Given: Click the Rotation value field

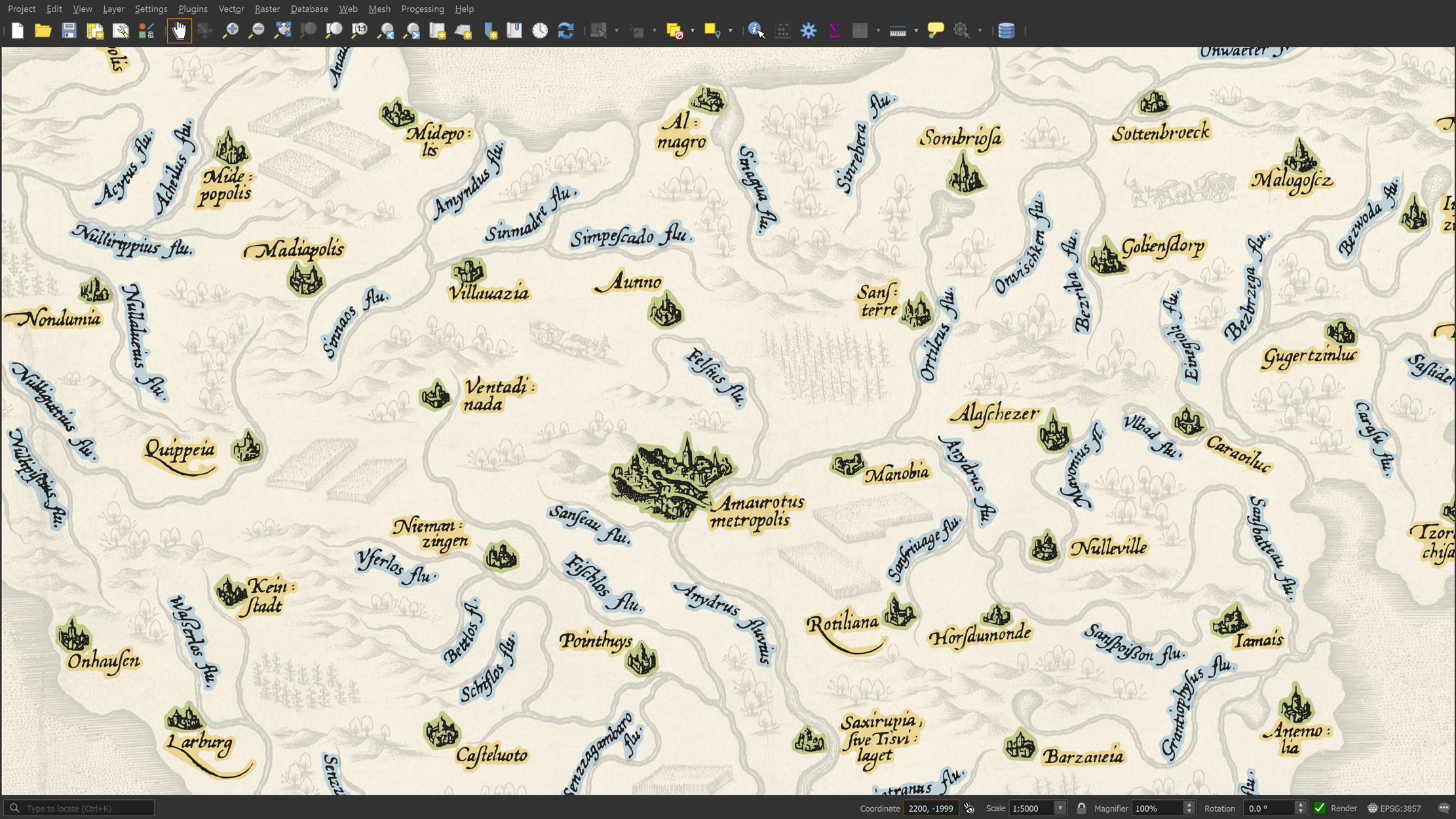Looking at the screenshot, I should (1269, 808).
